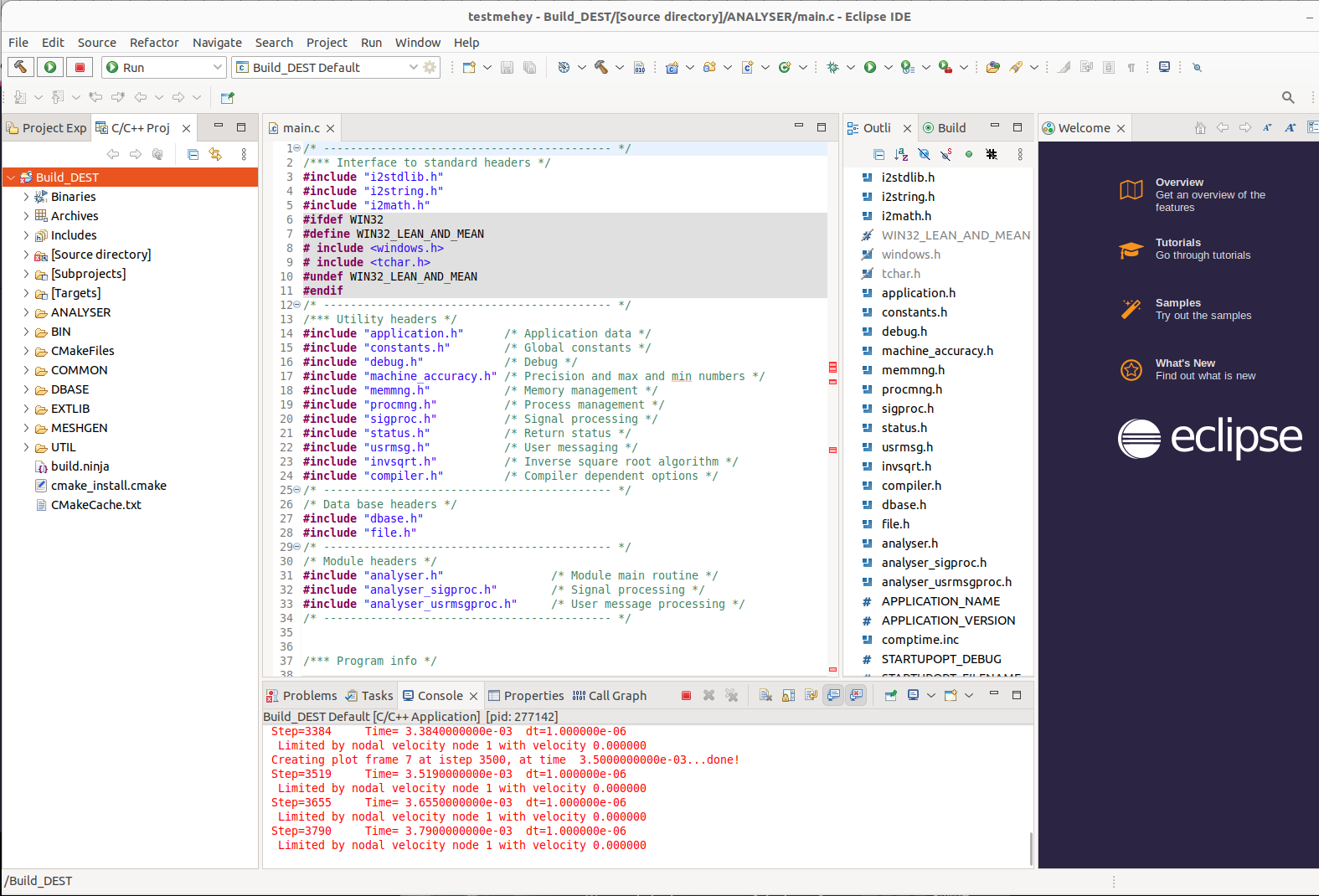The image size is (1319, 896).
Task: Open the New Console View dropdown arrow
Action: pos(969,695)
